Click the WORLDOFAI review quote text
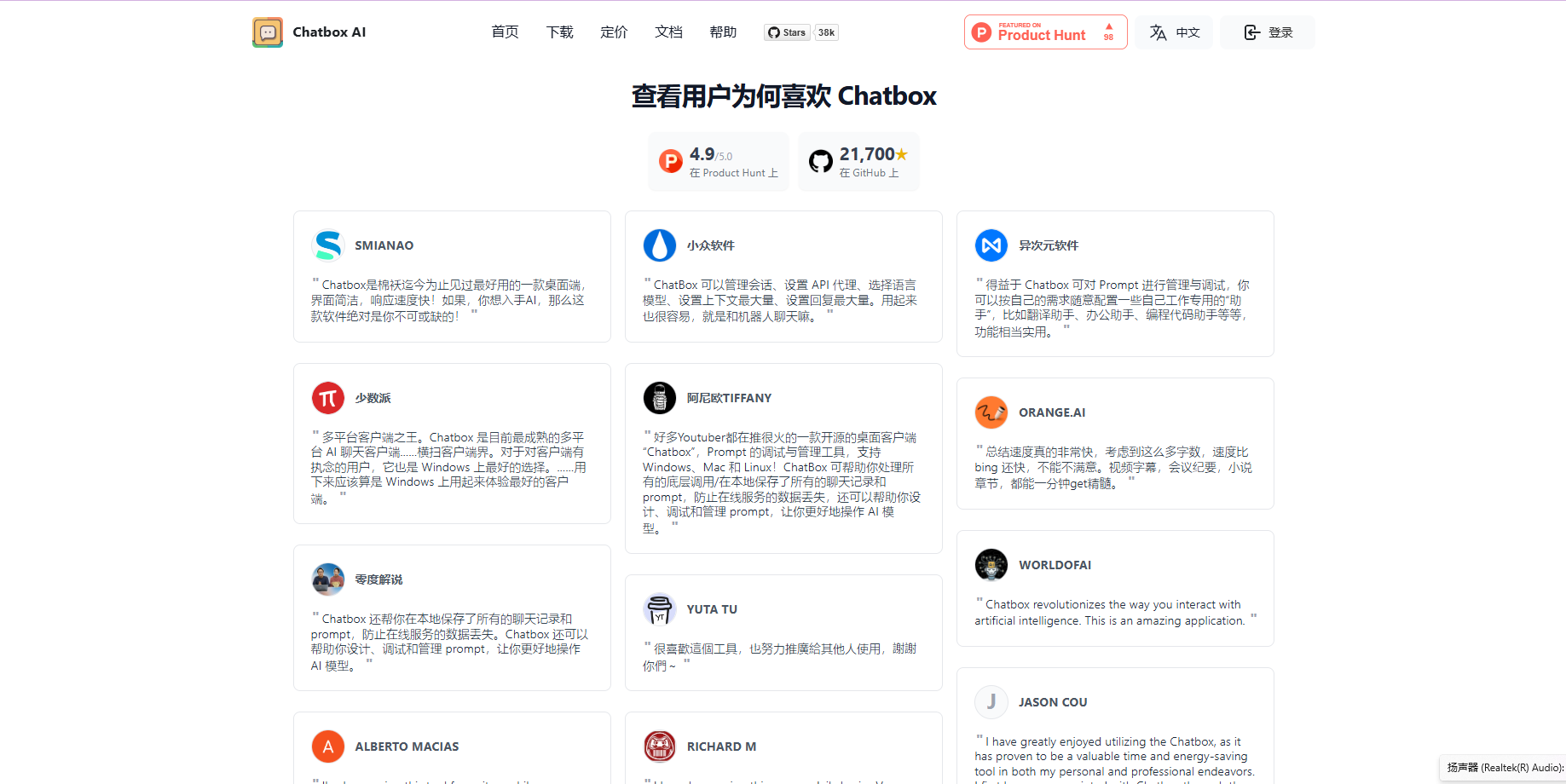 1115,612
